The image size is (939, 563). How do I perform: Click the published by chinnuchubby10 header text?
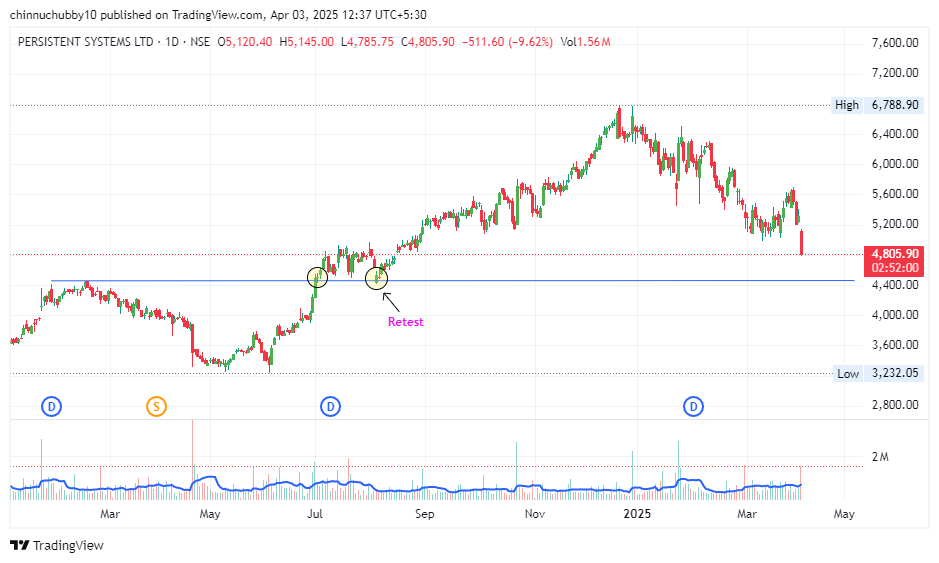point(218,14)
